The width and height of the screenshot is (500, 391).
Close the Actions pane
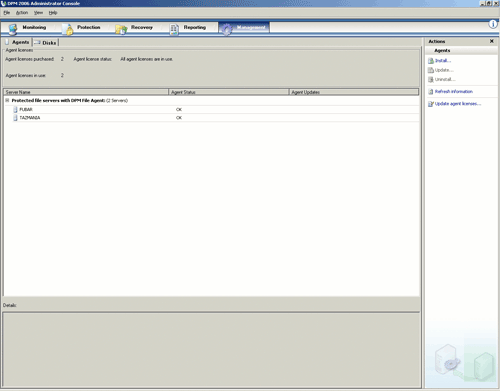click(x=492, y=41)
